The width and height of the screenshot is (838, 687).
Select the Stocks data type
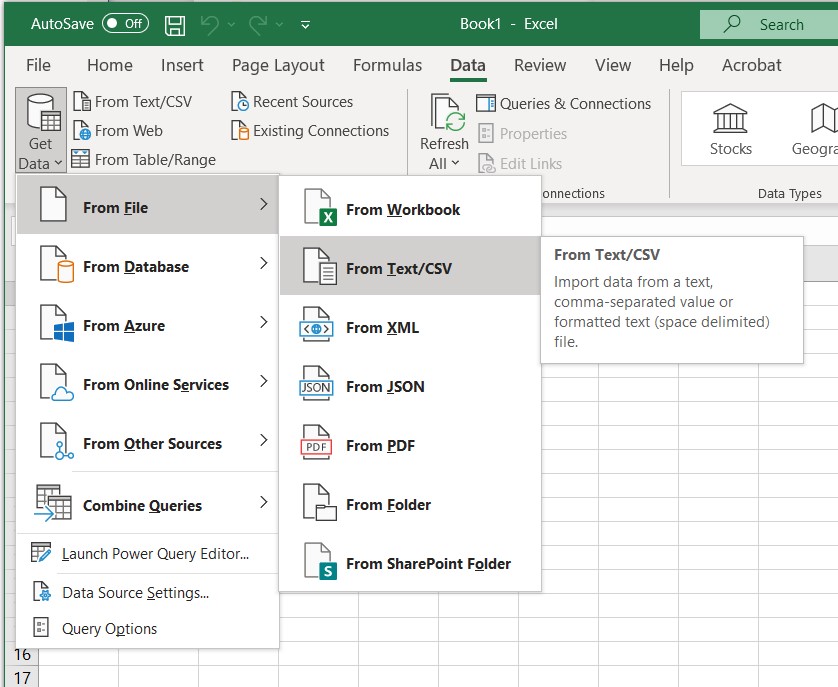pos(730,129)
